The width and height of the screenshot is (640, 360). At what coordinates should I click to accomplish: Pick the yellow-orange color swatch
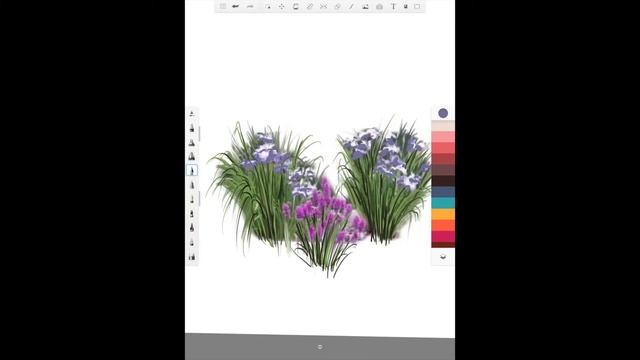pos(443,214)
